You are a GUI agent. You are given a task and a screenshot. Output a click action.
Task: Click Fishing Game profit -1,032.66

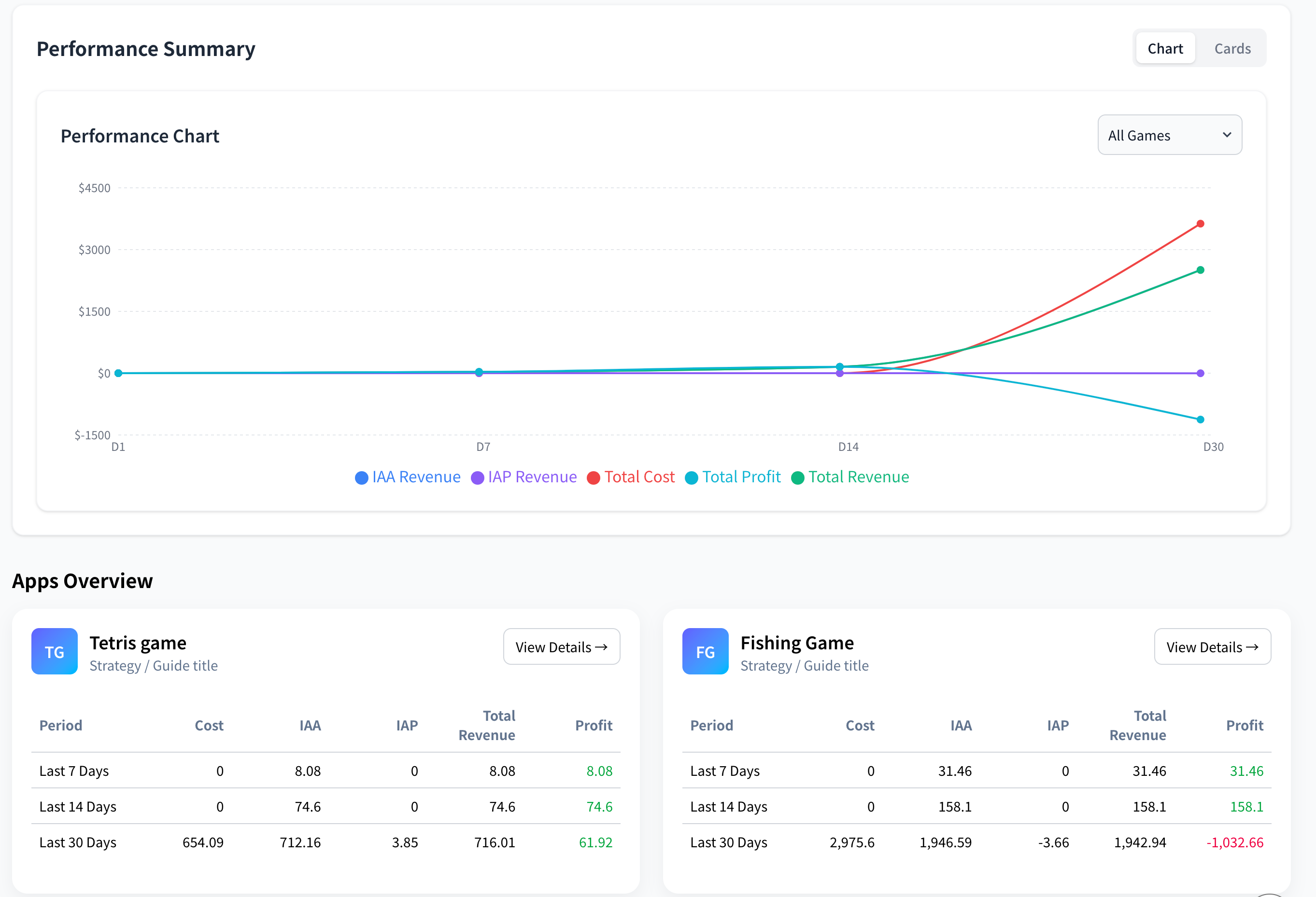tap(1234, 842)
